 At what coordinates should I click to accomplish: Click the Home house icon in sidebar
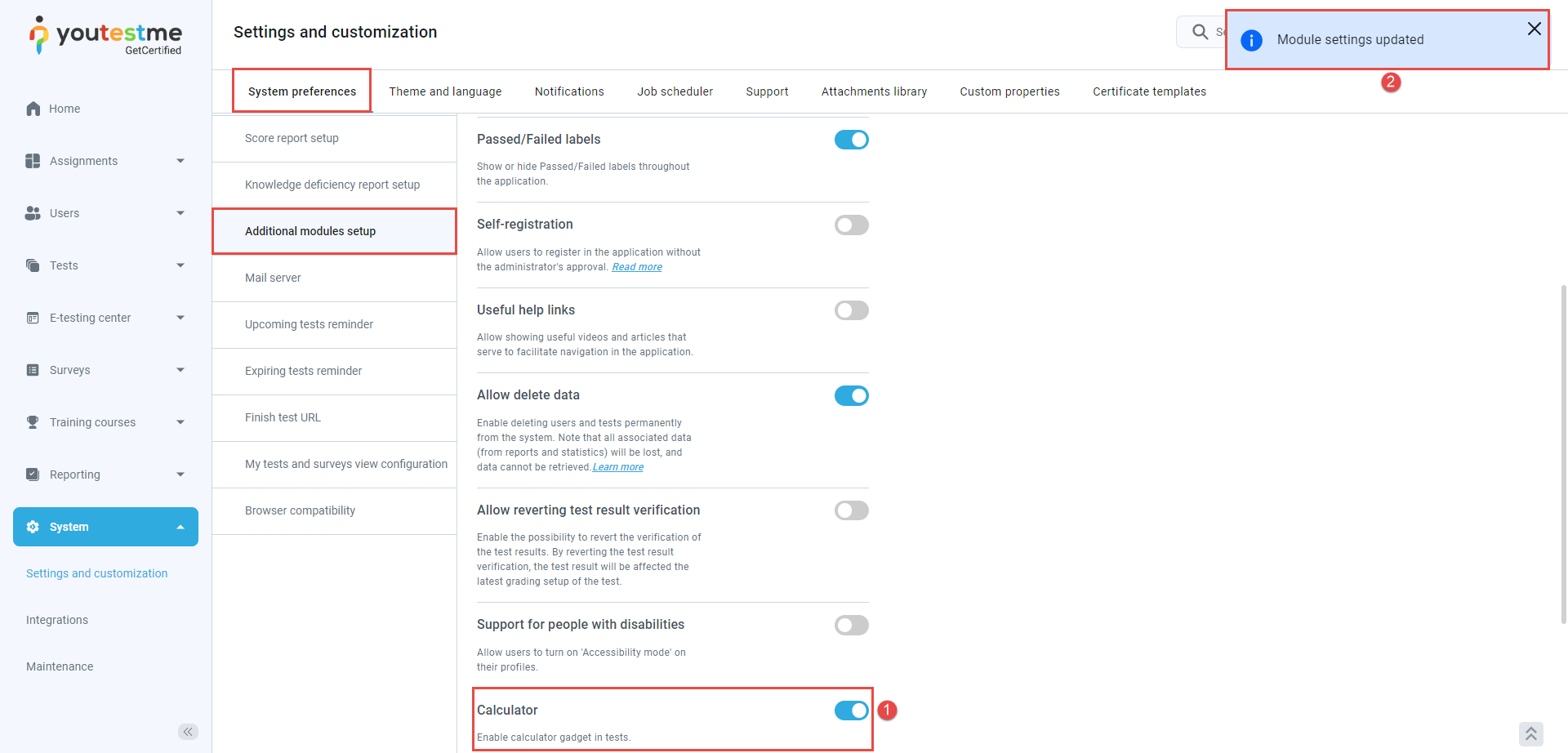point(33,109)
